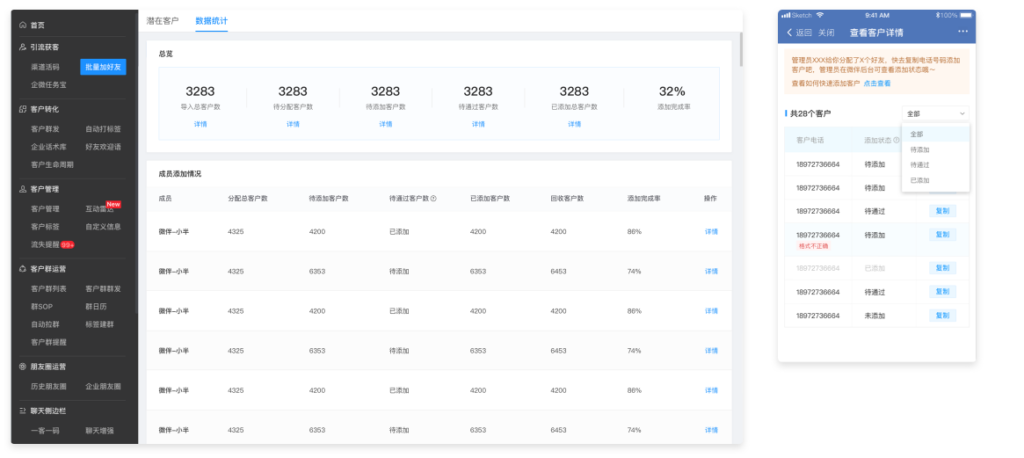Click 复制 button for the 格式不正确 row
Screen dimensions: 1024x458
pos(942,235)
